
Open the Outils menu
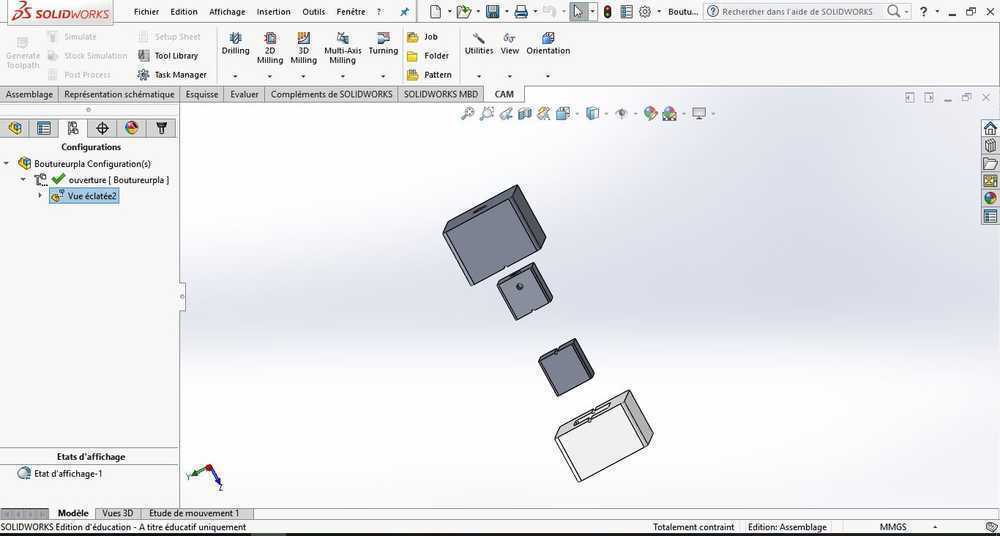pyautogui.click(x=314, y=11)
